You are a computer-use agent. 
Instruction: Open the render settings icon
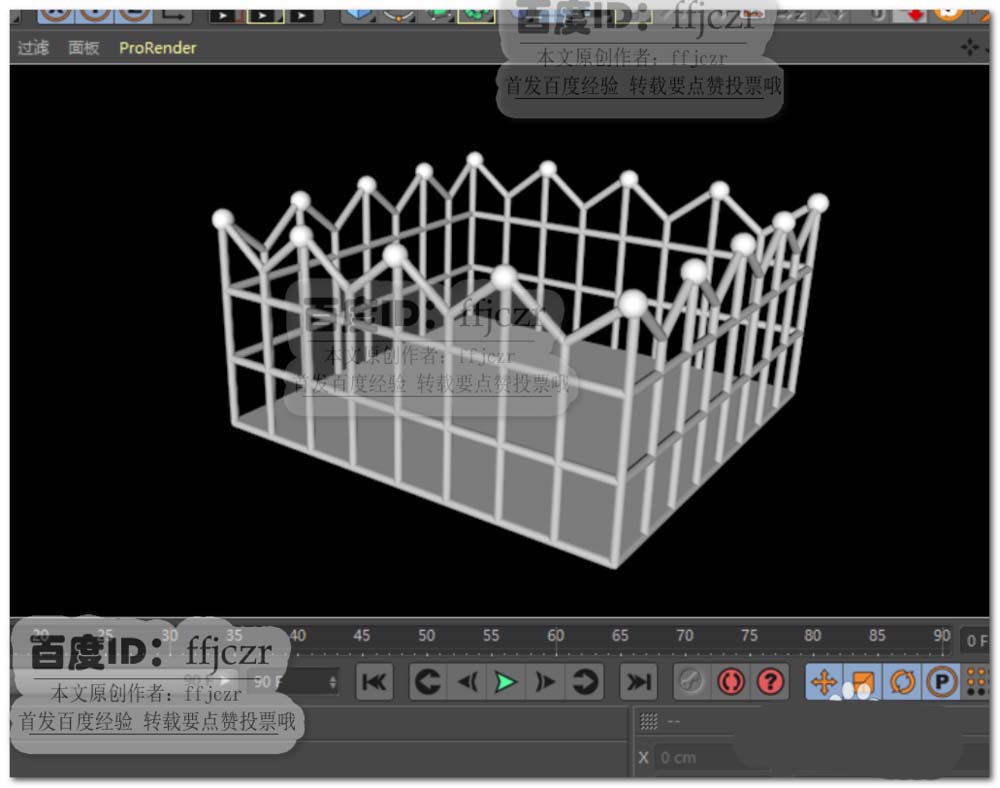[x=303, y=16]
